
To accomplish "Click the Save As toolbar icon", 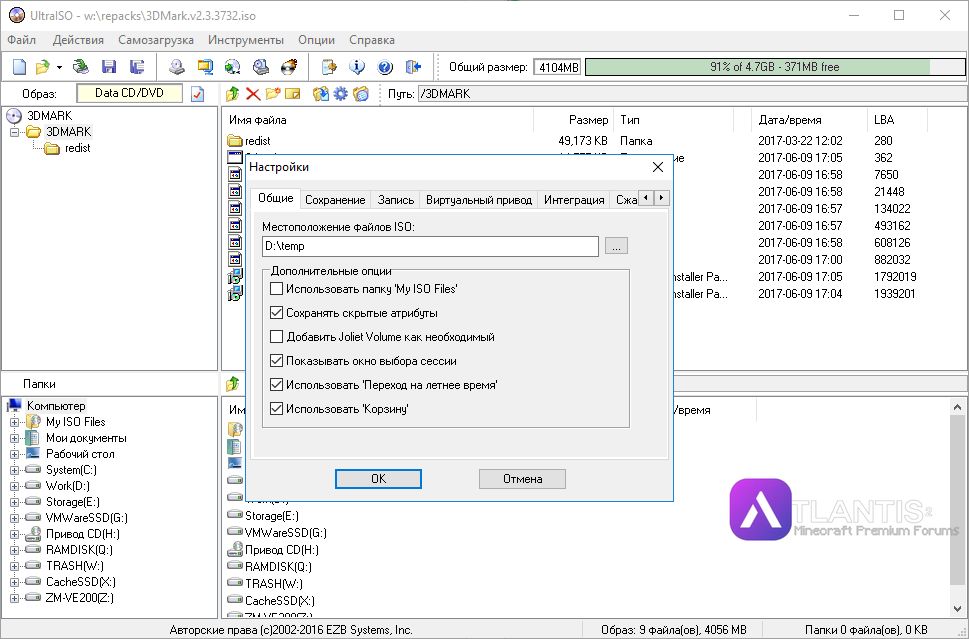I will tap(137, 67).
